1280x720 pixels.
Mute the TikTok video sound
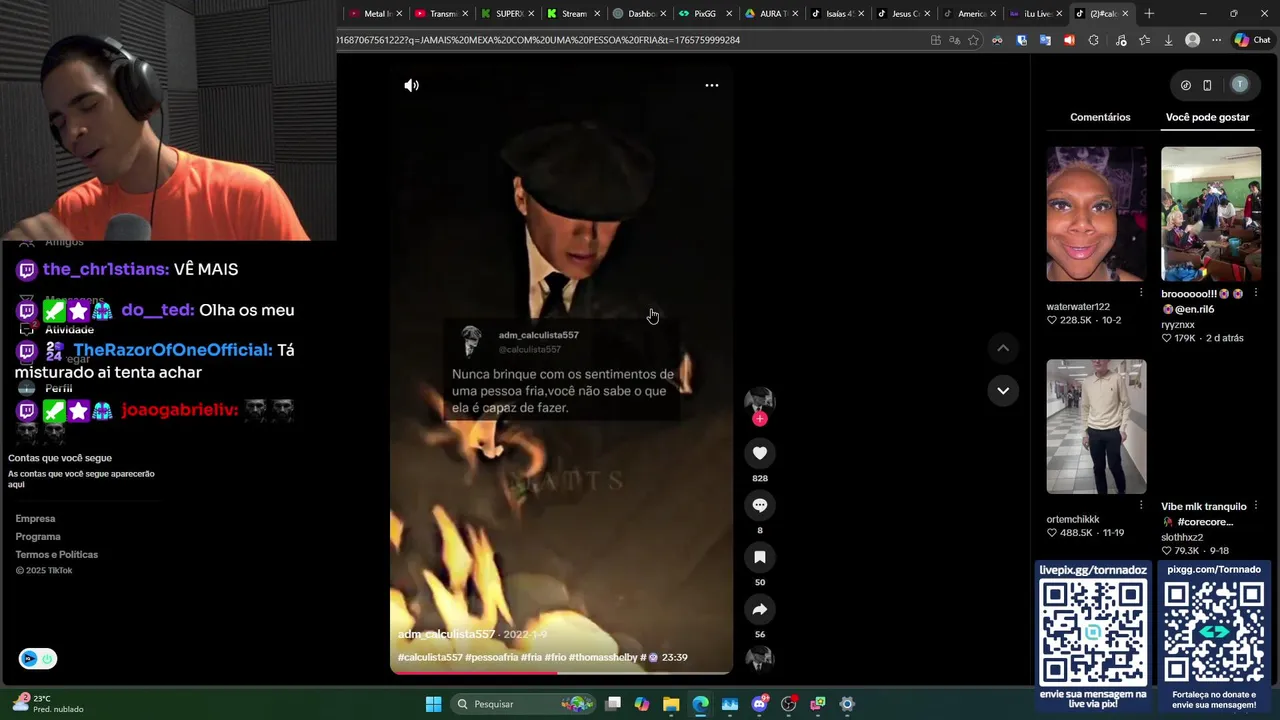411,85
